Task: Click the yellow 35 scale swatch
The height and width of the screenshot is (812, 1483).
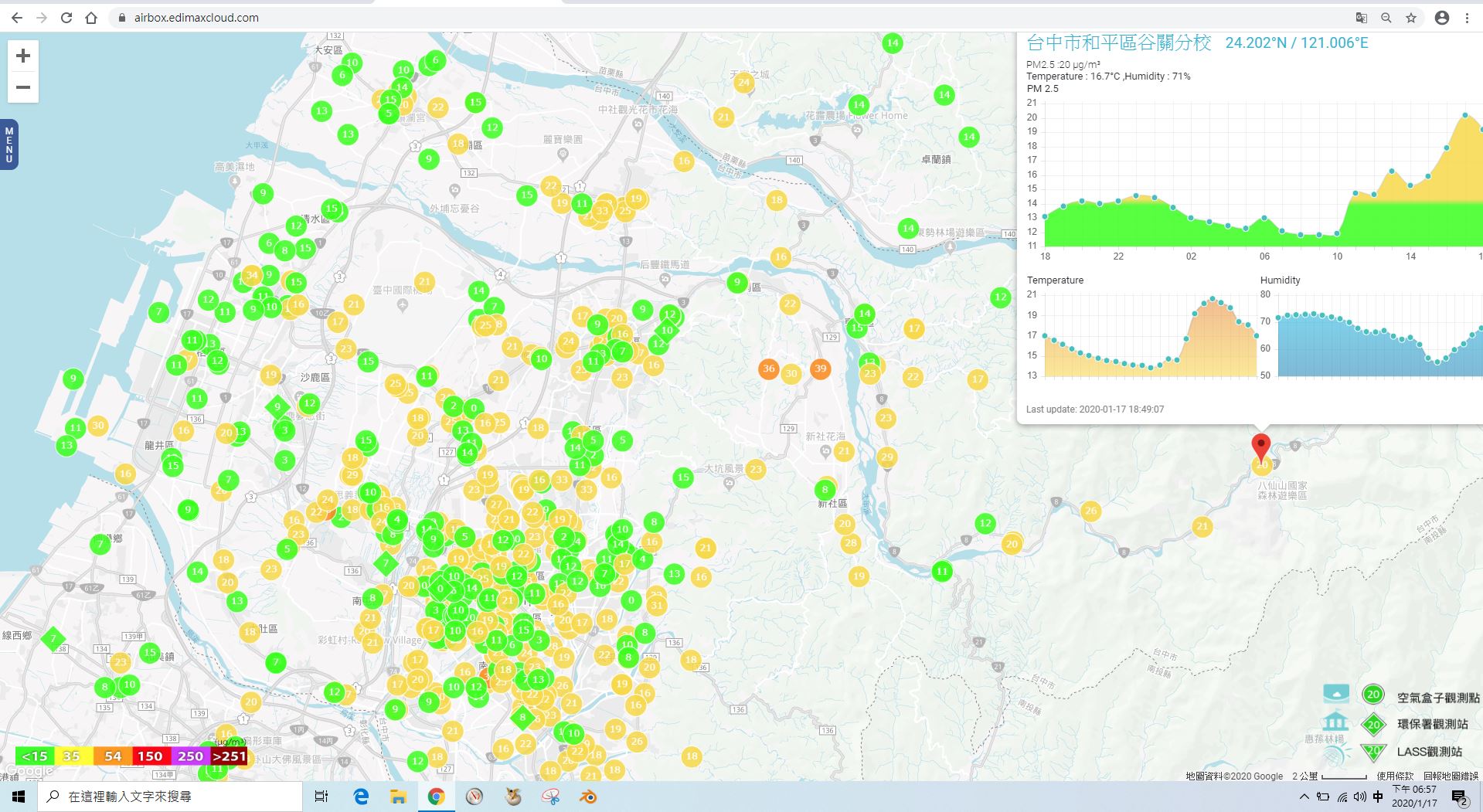Action: [72, 756]
